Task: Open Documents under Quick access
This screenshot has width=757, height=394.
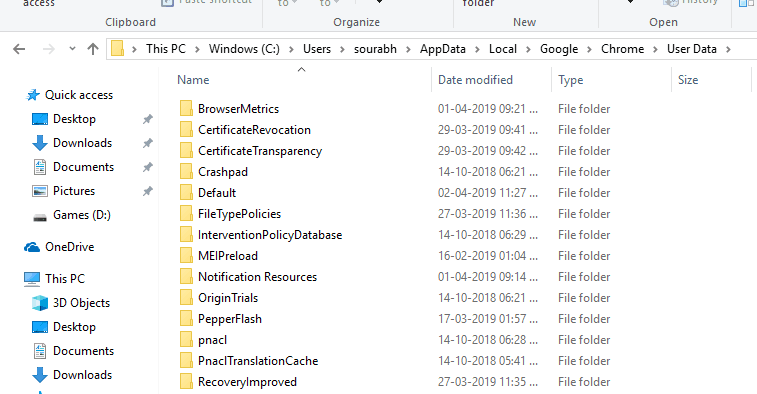Action: click(x=84, y=167)
